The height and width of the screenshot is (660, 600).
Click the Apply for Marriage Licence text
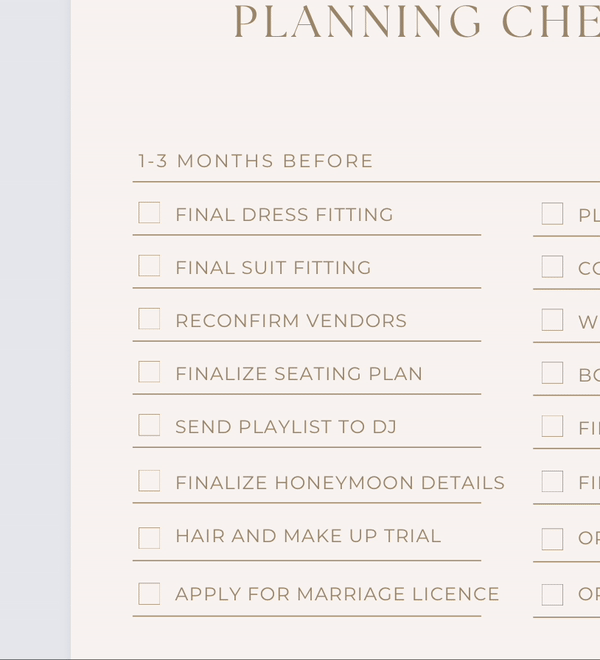(x=337, y=594)
